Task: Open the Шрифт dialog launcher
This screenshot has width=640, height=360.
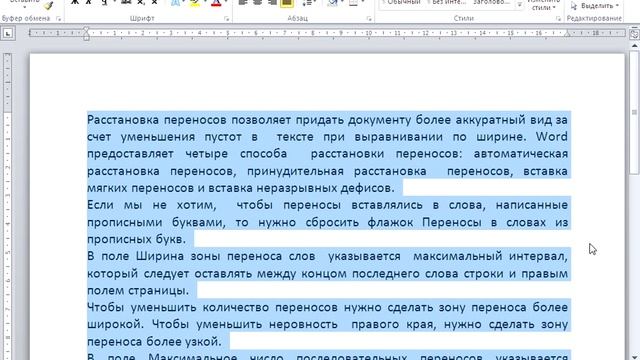Action: pos(227,19)
